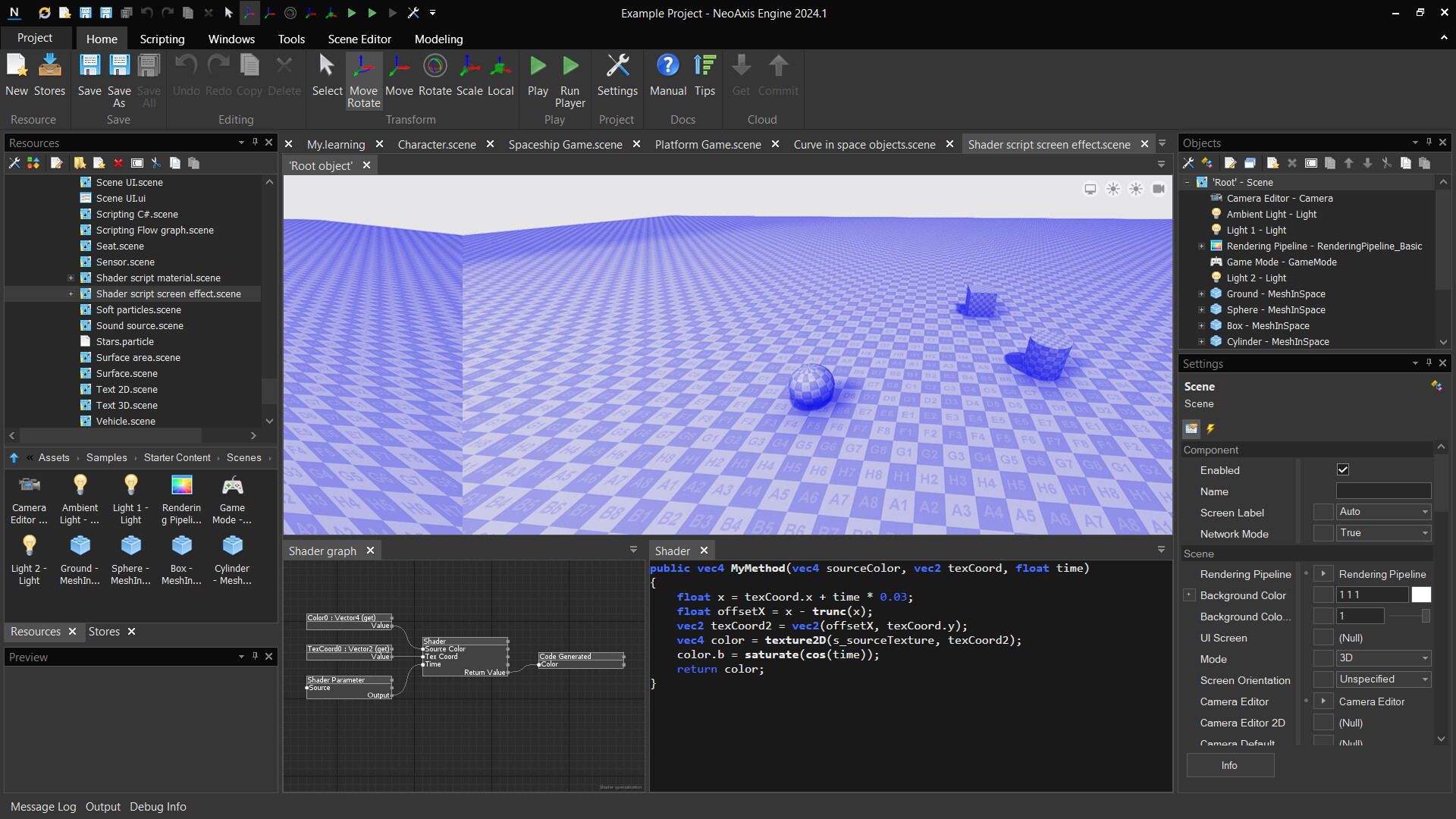Pin the Objects panel
The height and width of the screenshot is (819, 1456).
[1429, 143]
